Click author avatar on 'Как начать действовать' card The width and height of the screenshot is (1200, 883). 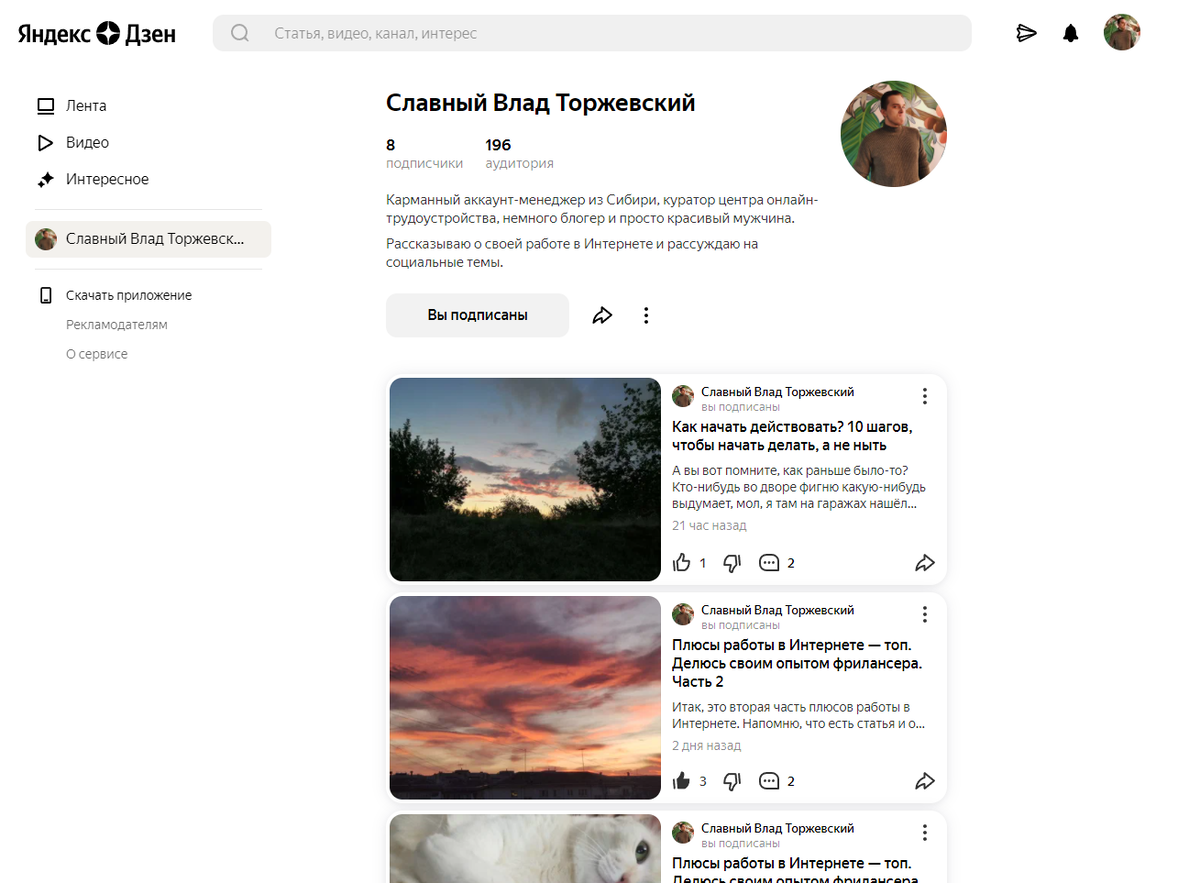point(683,397)
